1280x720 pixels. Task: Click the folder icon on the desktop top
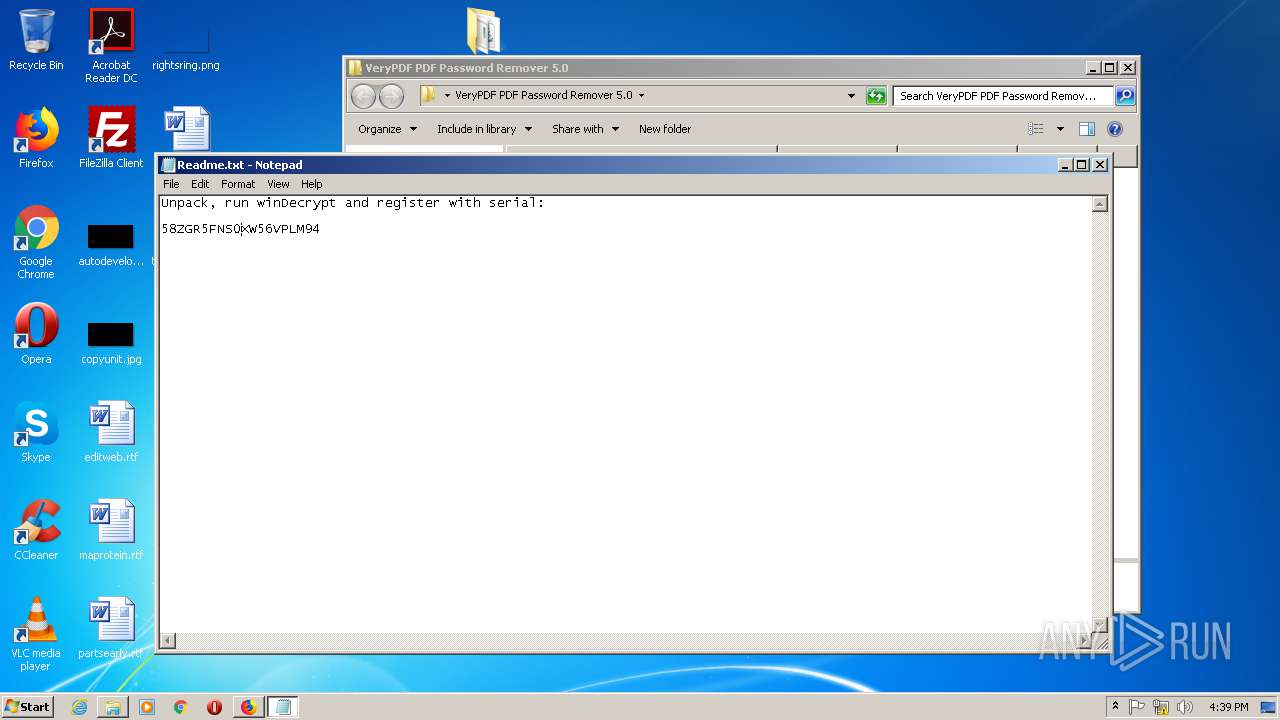[x=485, y=30]
